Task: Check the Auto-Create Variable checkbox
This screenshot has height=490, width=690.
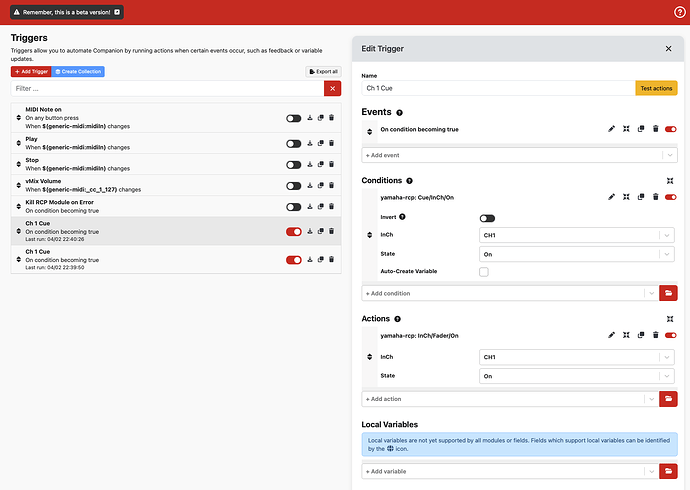Action: click(x=484, y=272)
